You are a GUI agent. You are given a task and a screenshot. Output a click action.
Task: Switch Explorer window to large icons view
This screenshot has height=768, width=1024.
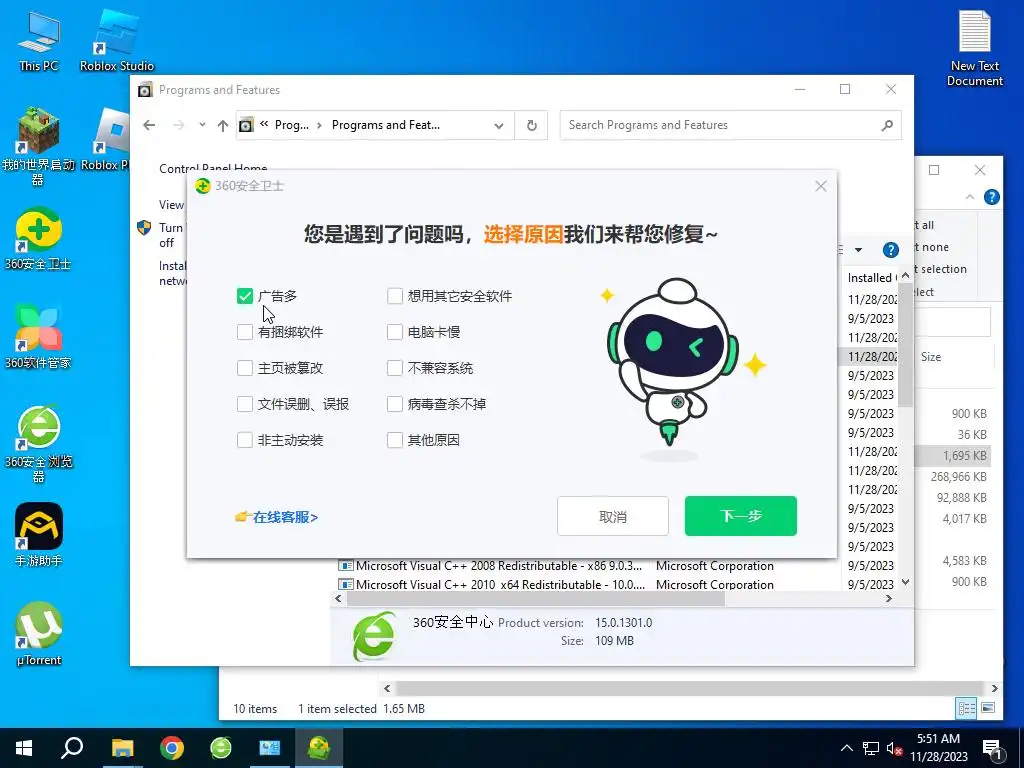[988, 708]
